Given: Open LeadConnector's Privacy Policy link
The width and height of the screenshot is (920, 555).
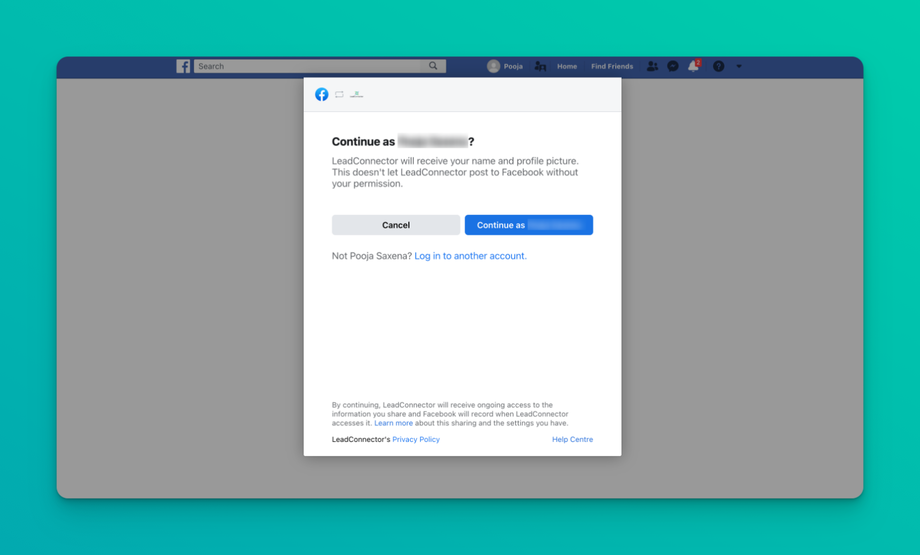Looking at the screenshot, I should (x=416, y=439).
